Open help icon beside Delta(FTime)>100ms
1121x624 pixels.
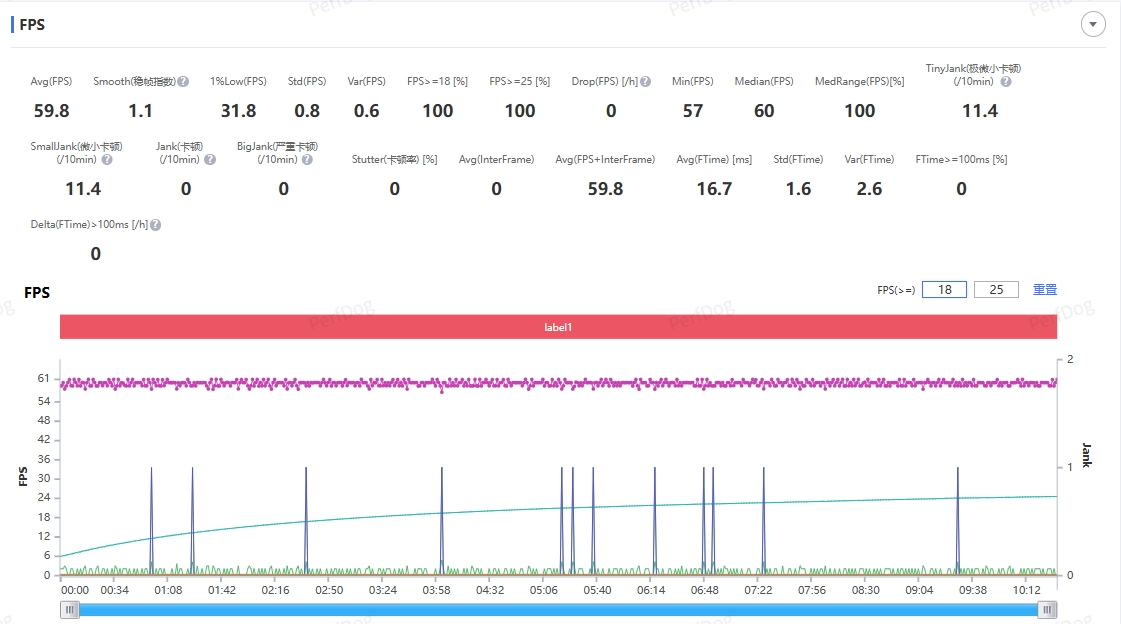coord(156,224)
